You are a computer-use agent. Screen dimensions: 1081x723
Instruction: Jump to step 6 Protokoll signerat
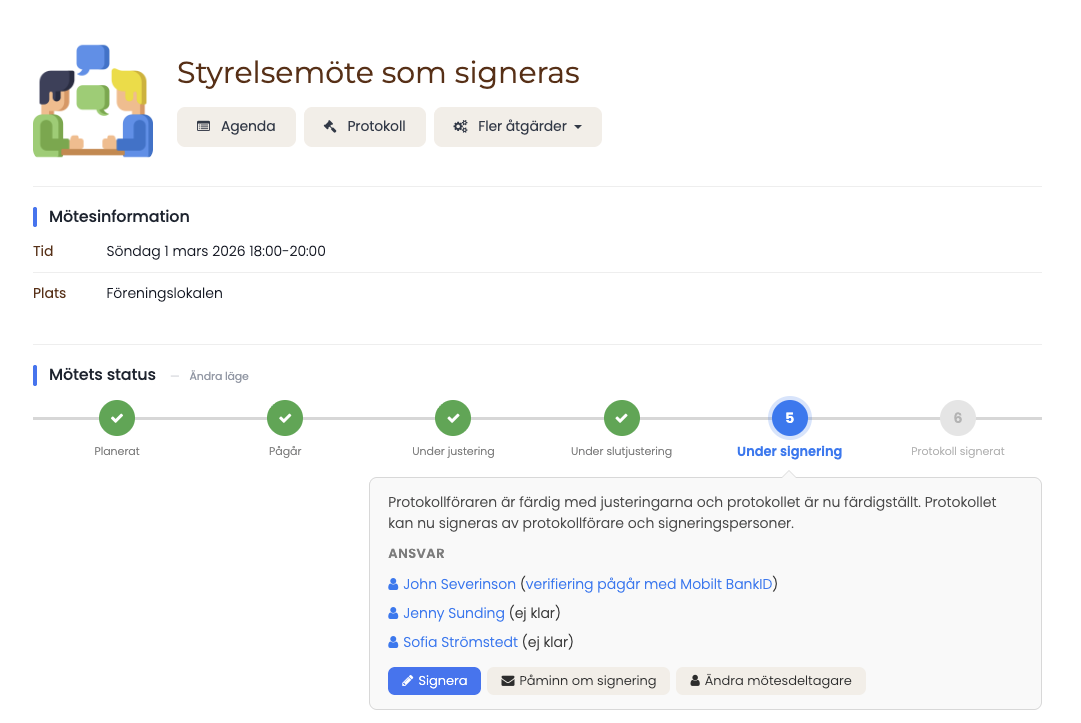click(x=958, y=418)
